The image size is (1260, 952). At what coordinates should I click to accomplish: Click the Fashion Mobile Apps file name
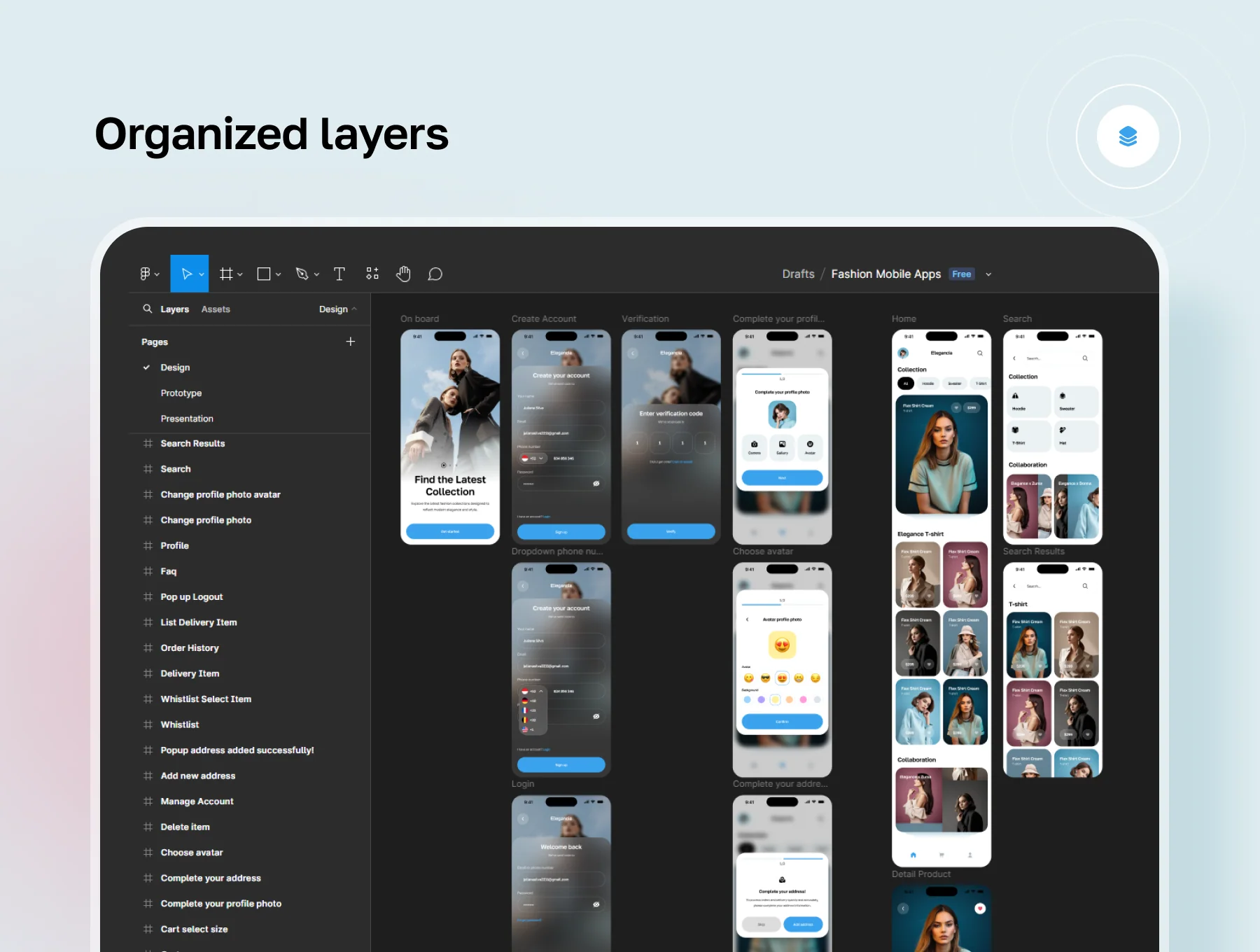tap(886, 274)
